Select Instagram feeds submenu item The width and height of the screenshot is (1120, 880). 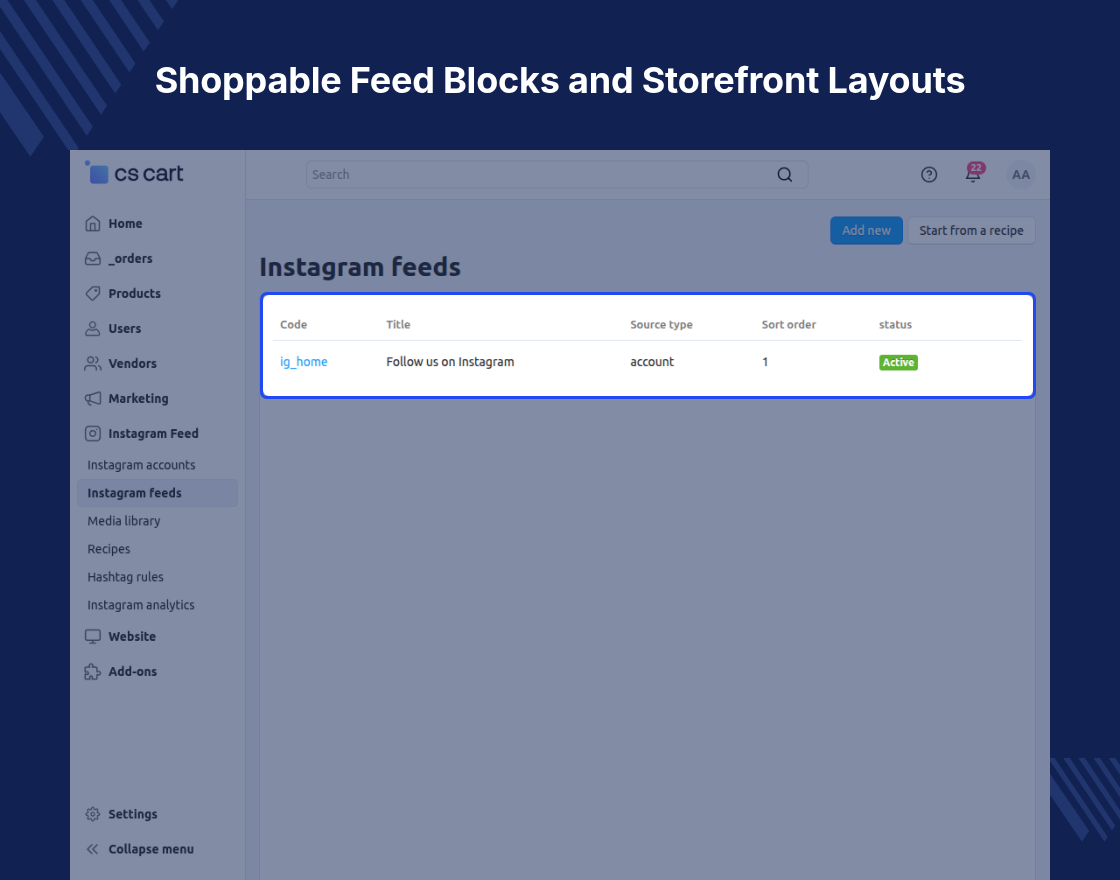click(157, 493)
